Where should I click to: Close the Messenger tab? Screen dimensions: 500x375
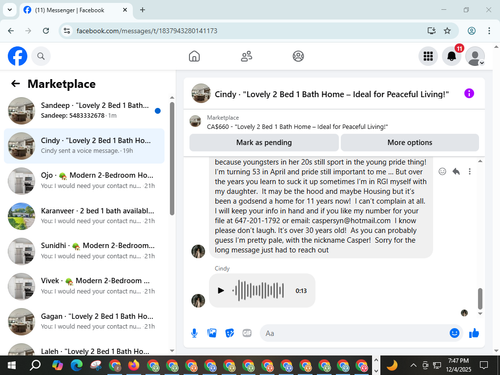pyautogui.click(x=125, y=10)
